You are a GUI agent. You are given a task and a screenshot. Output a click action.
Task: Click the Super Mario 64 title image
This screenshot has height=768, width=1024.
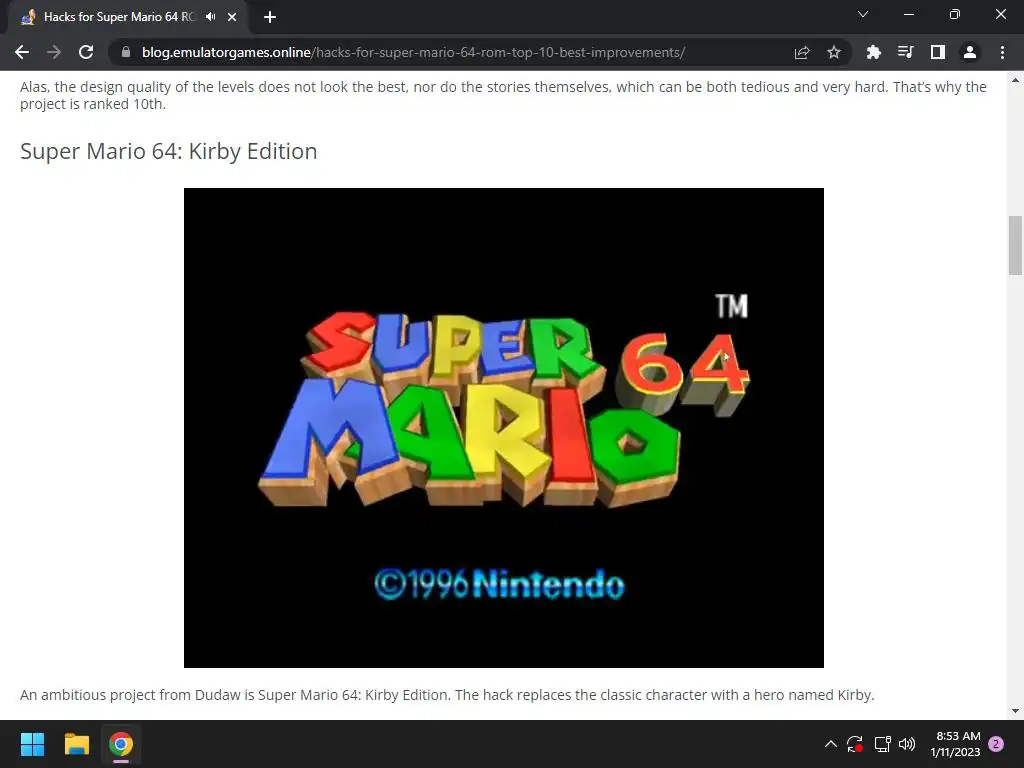tap(504, 428)
